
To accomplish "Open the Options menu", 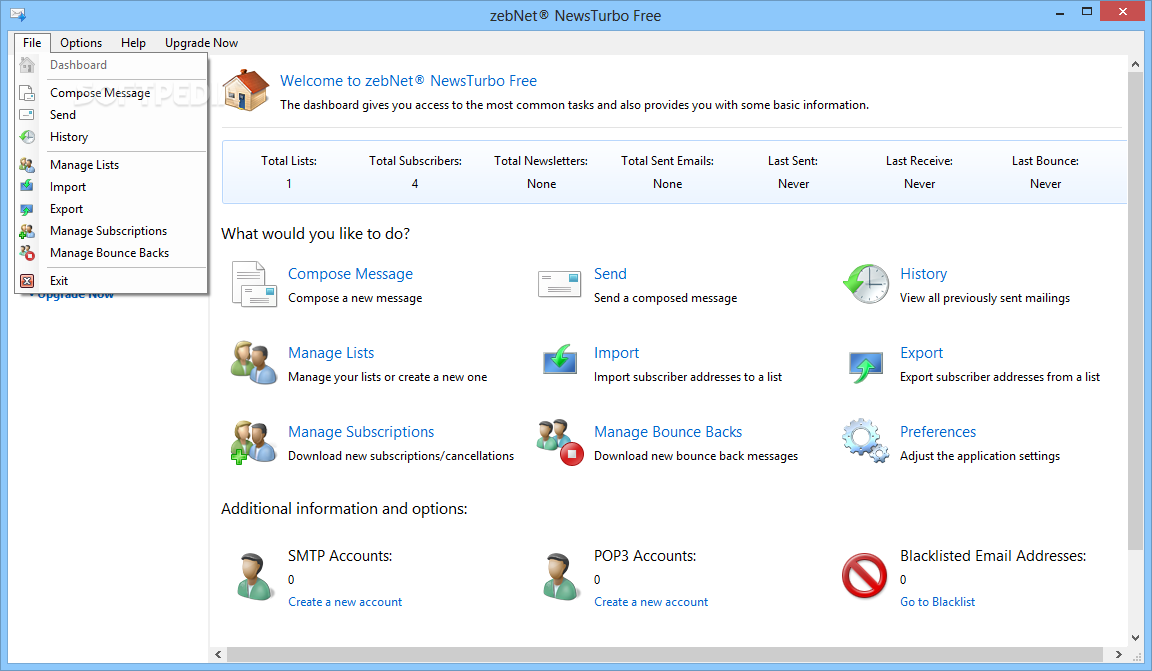I will pyautogui.click(x=81, y=43).
